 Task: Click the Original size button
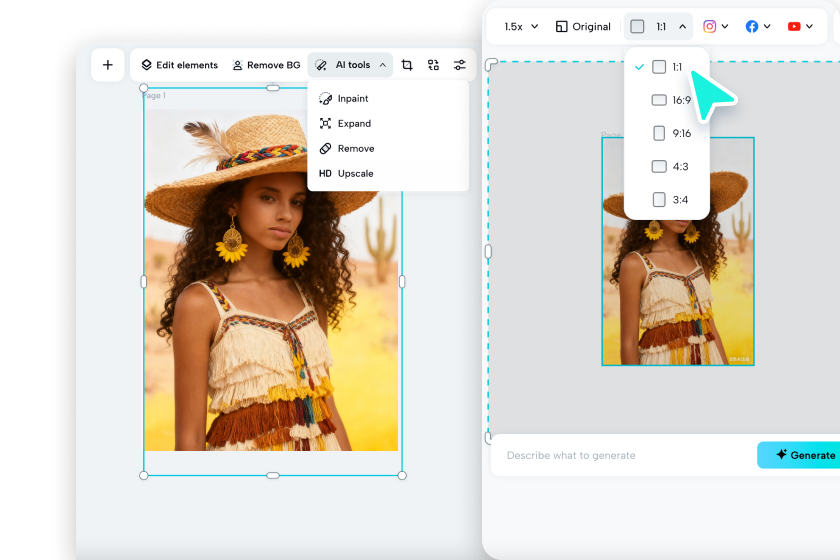point(583,27)
